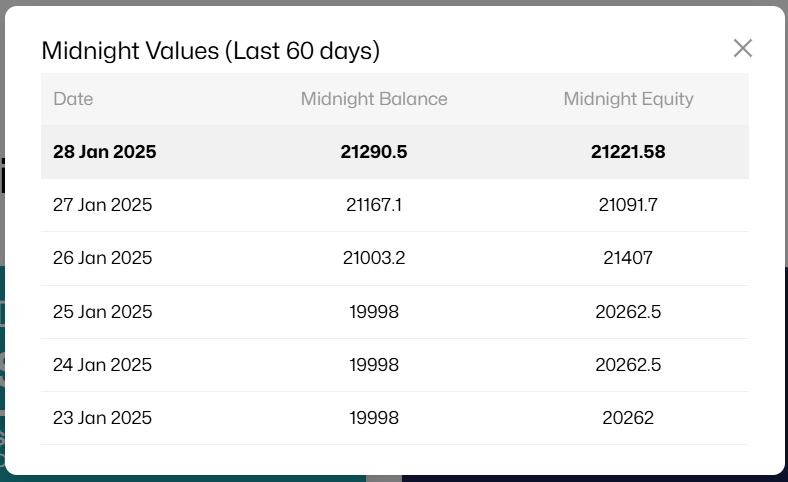Select the 28 Jan 2025 date cell
Screen dimensions: 788x482
(x=105, y=152)
